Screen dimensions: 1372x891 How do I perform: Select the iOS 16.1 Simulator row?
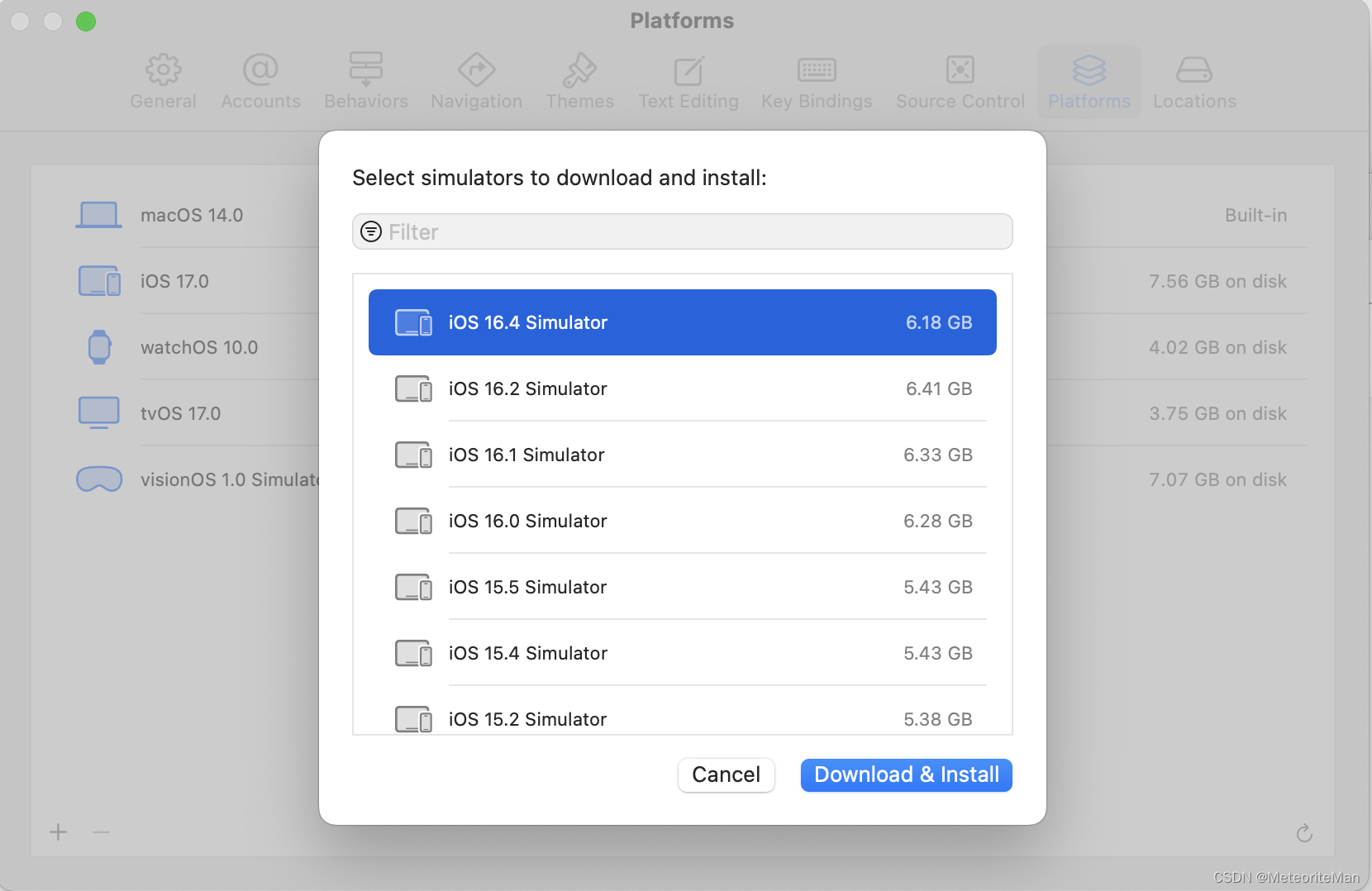tap(682, 455)
